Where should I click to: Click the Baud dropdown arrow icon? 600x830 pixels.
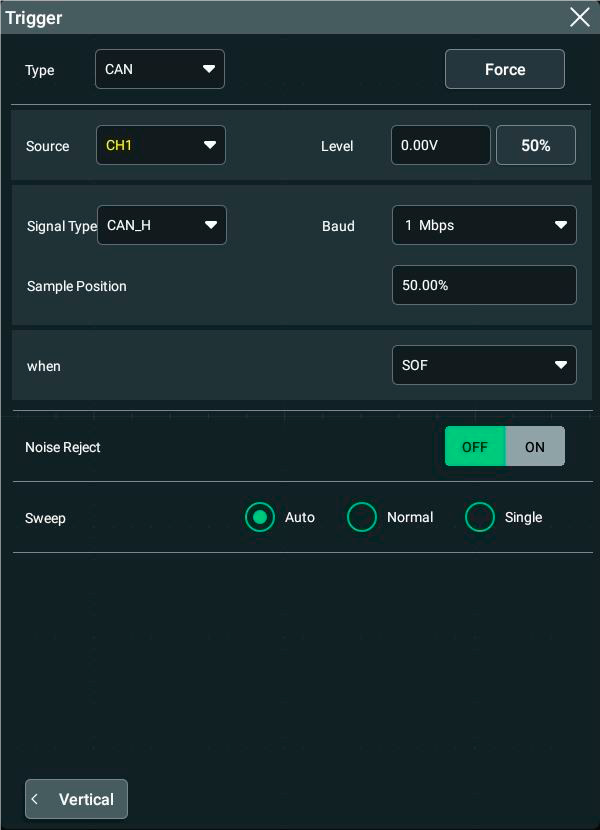click(561, 225)
